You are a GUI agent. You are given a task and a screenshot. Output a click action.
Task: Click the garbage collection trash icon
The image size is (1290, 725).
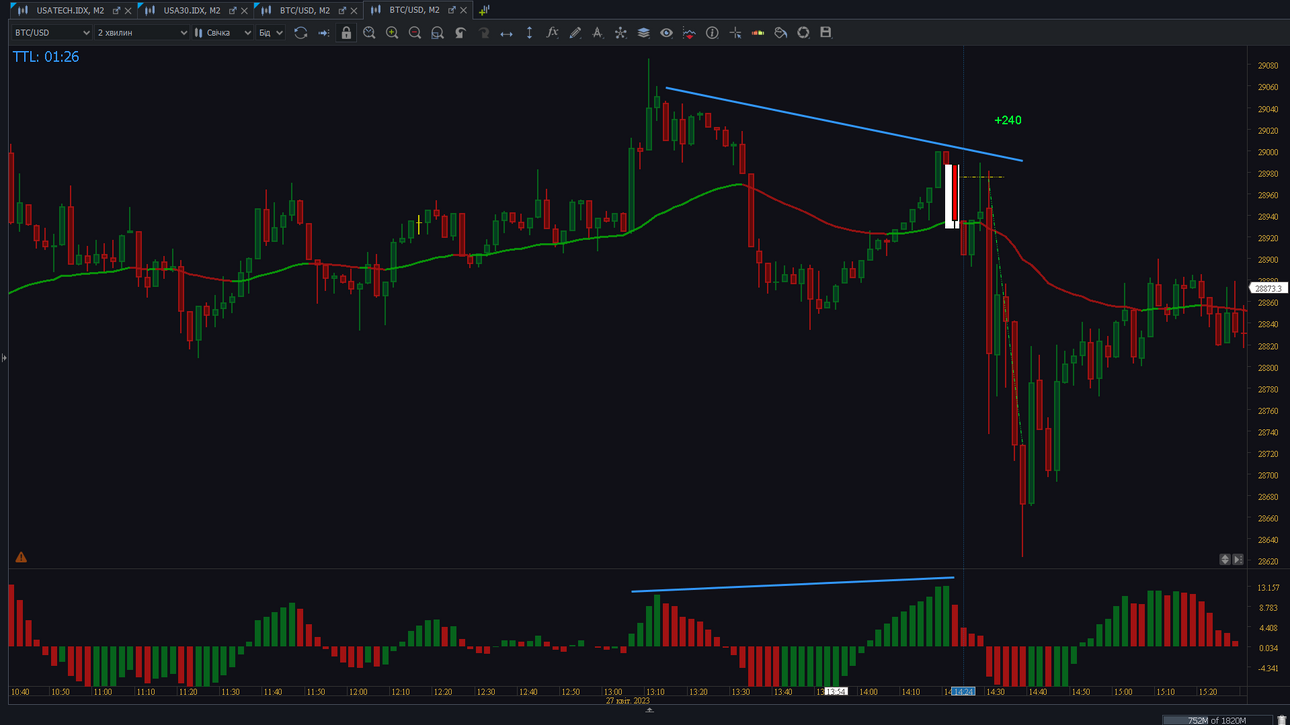(x=1282, y=720)
